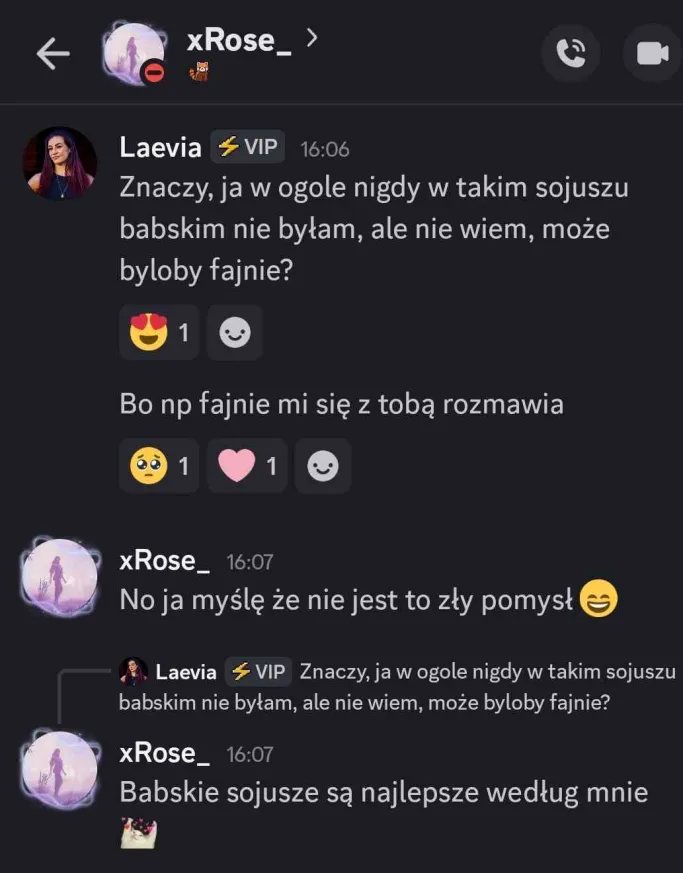Jump to the quoted Laevia reply preview
Image resolution: width=683 pixels, height=873 pixels.
pos(400,687)
